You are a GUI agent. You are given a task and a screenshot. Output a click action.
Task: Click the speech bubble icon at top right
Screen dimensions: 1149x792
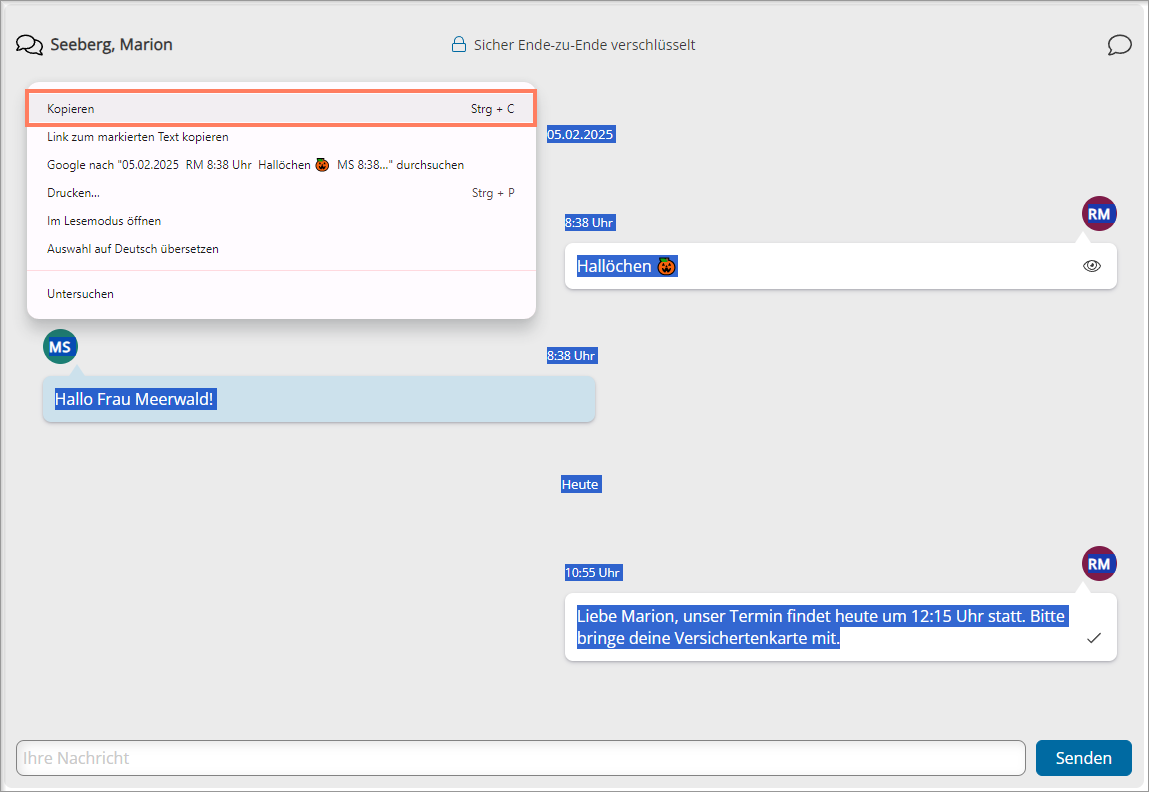1119,45
